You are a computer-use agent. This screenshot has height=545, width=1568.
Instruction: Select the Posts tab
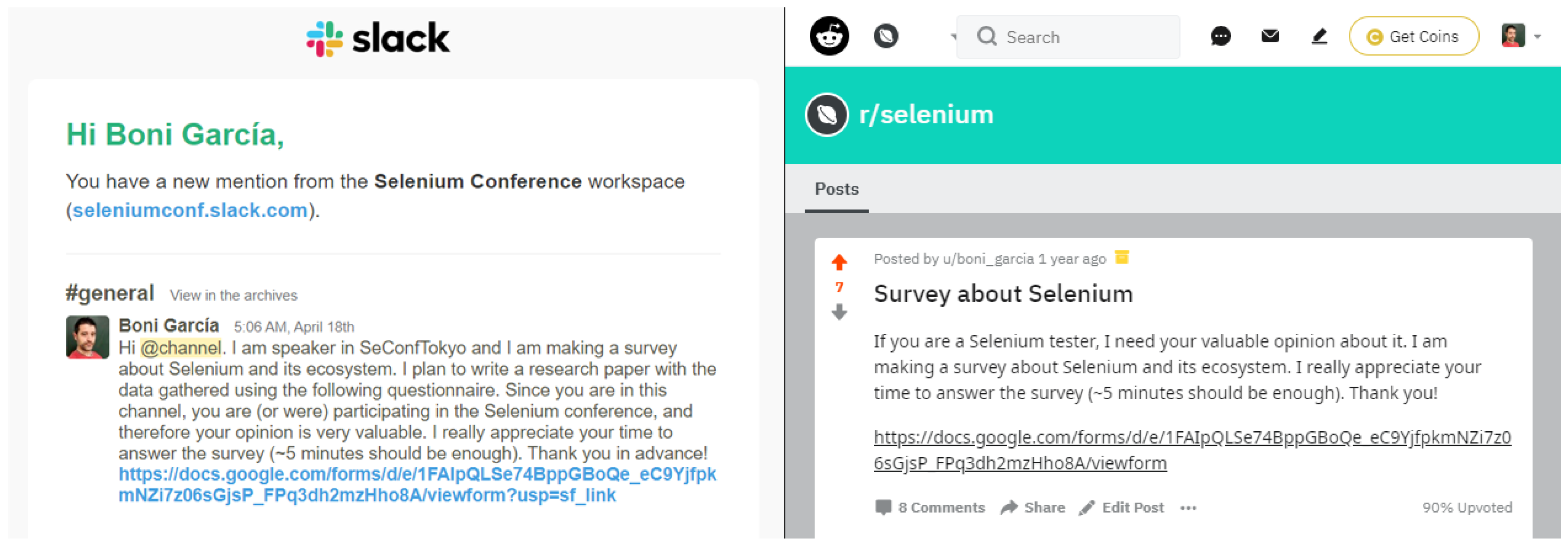(x=836, y=189)
